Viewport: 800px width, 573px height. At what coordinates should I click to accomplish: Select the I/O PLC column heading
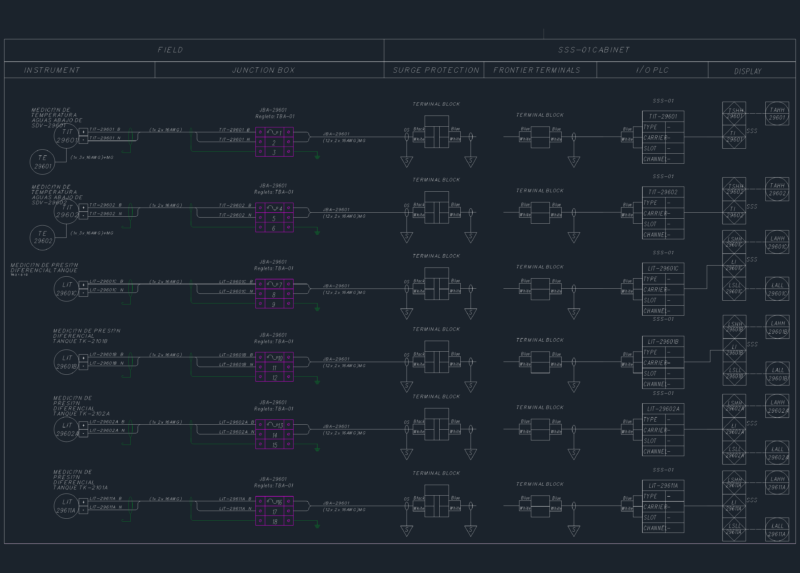(652, 70)
